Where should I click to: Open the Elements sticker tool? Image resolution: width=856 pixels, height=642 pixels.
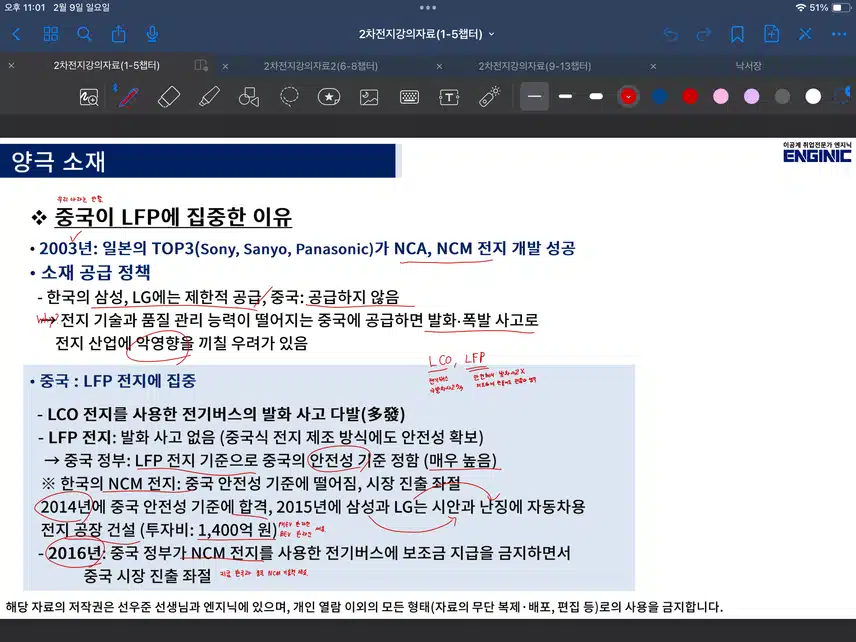pyautogui.click(x=329, y=97)
